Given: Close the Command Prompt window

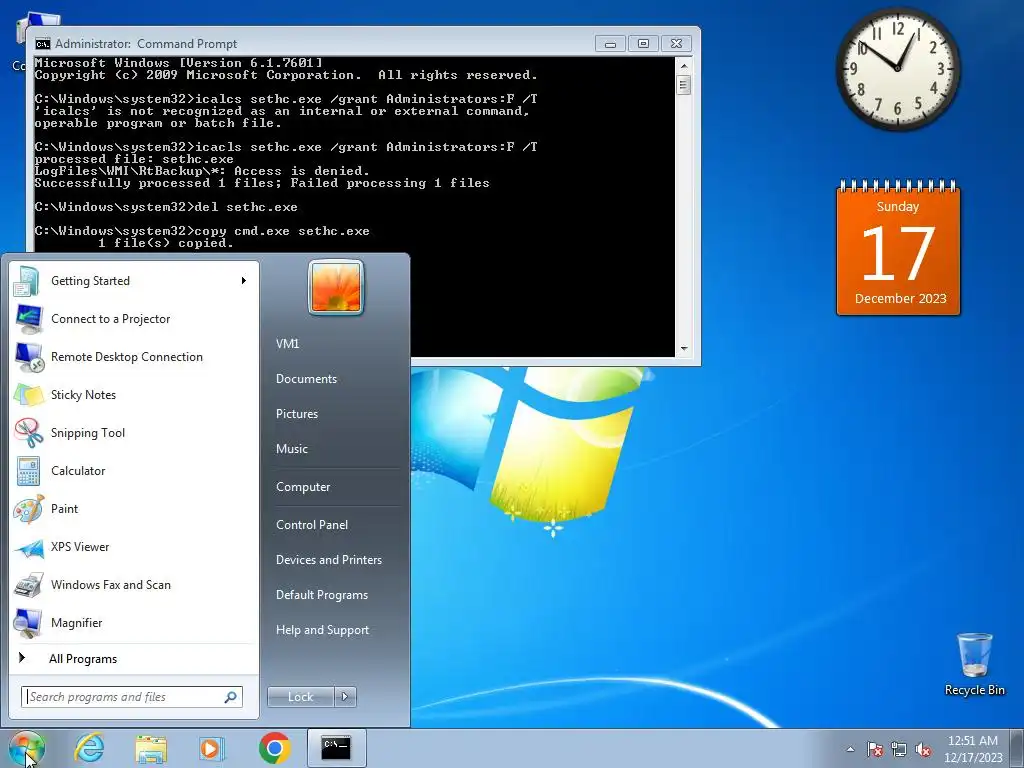Looking at the screenshot, I should (677, 44).
